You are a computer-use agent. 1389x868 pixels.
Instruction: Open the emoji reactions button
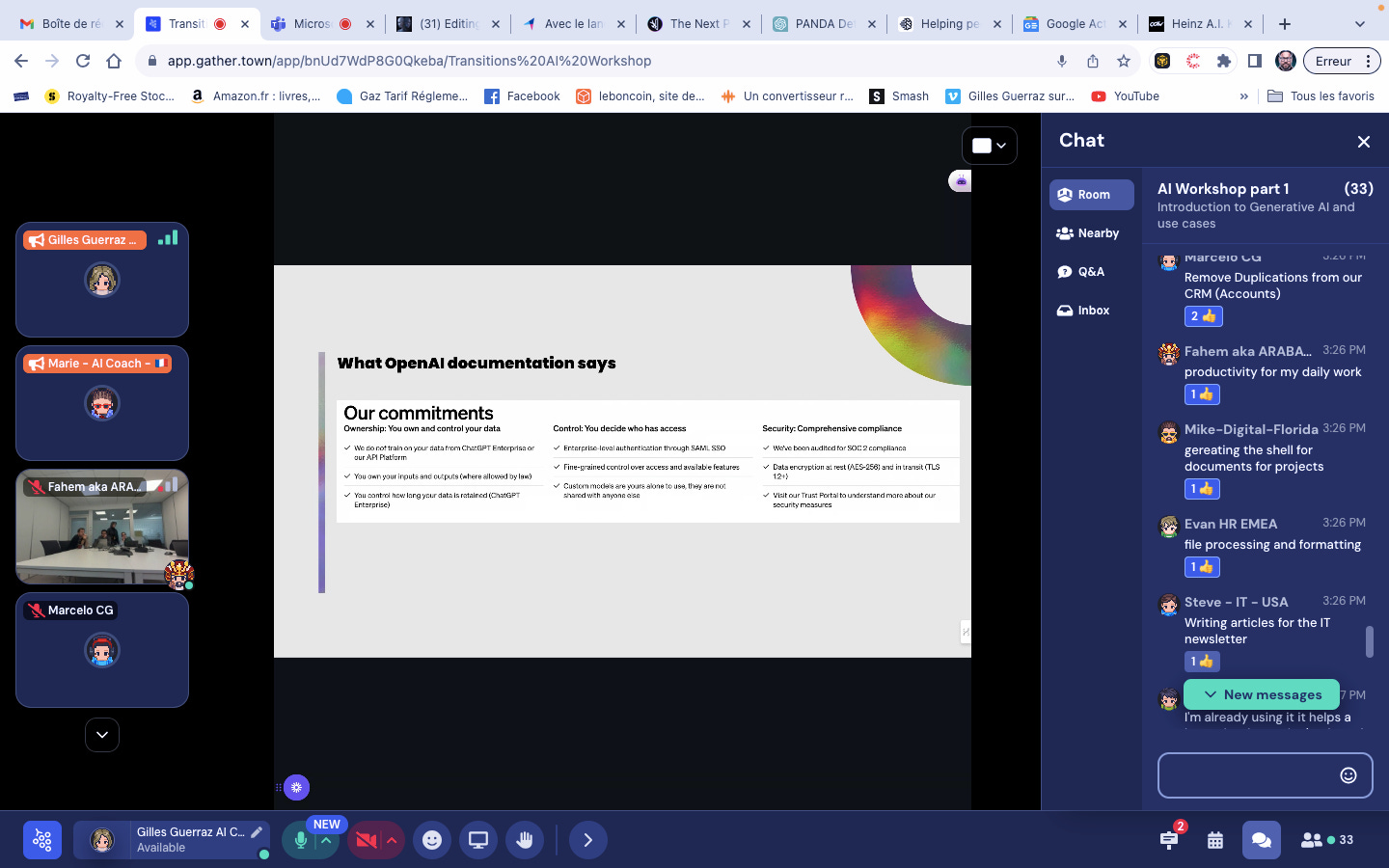click(x=432, y=840)
